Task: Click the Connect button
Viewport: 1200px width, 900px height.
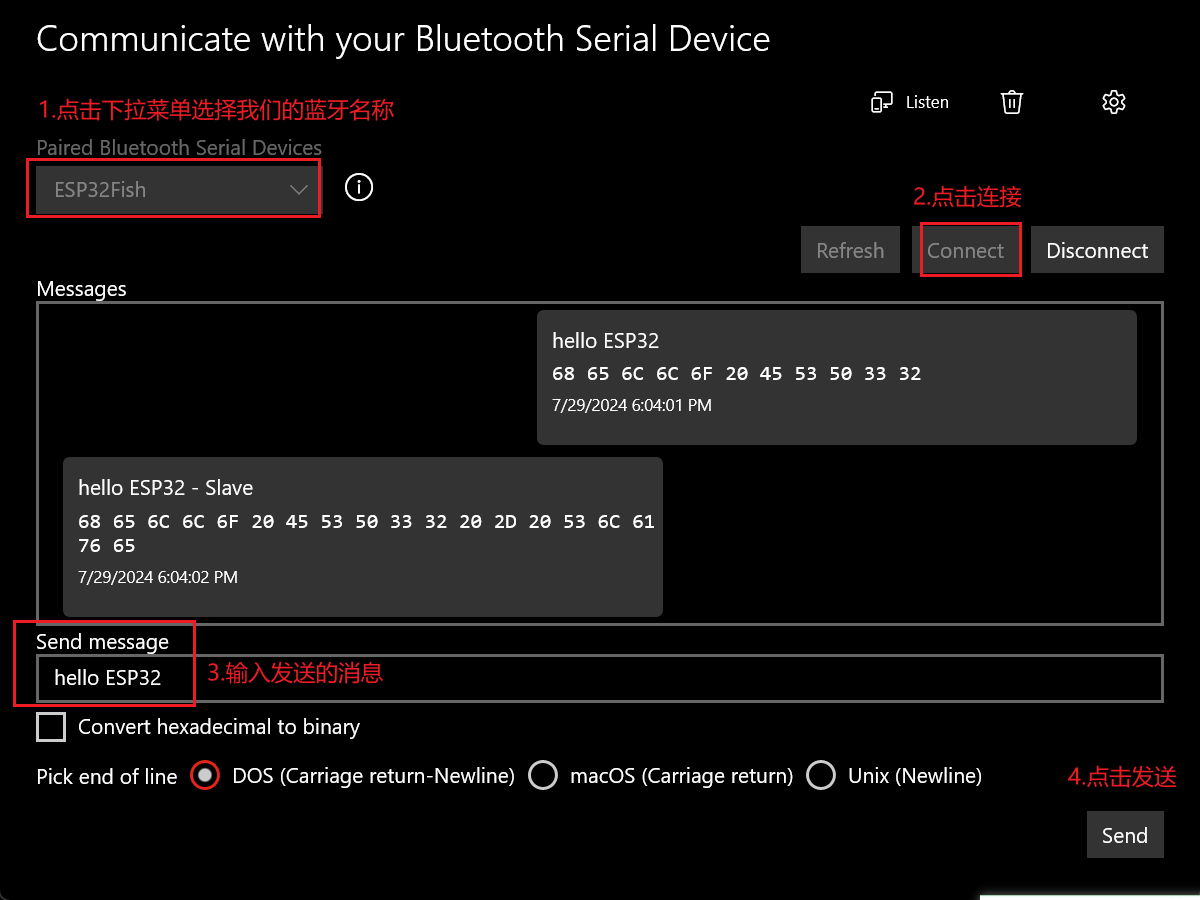Action: click(965, 250)
